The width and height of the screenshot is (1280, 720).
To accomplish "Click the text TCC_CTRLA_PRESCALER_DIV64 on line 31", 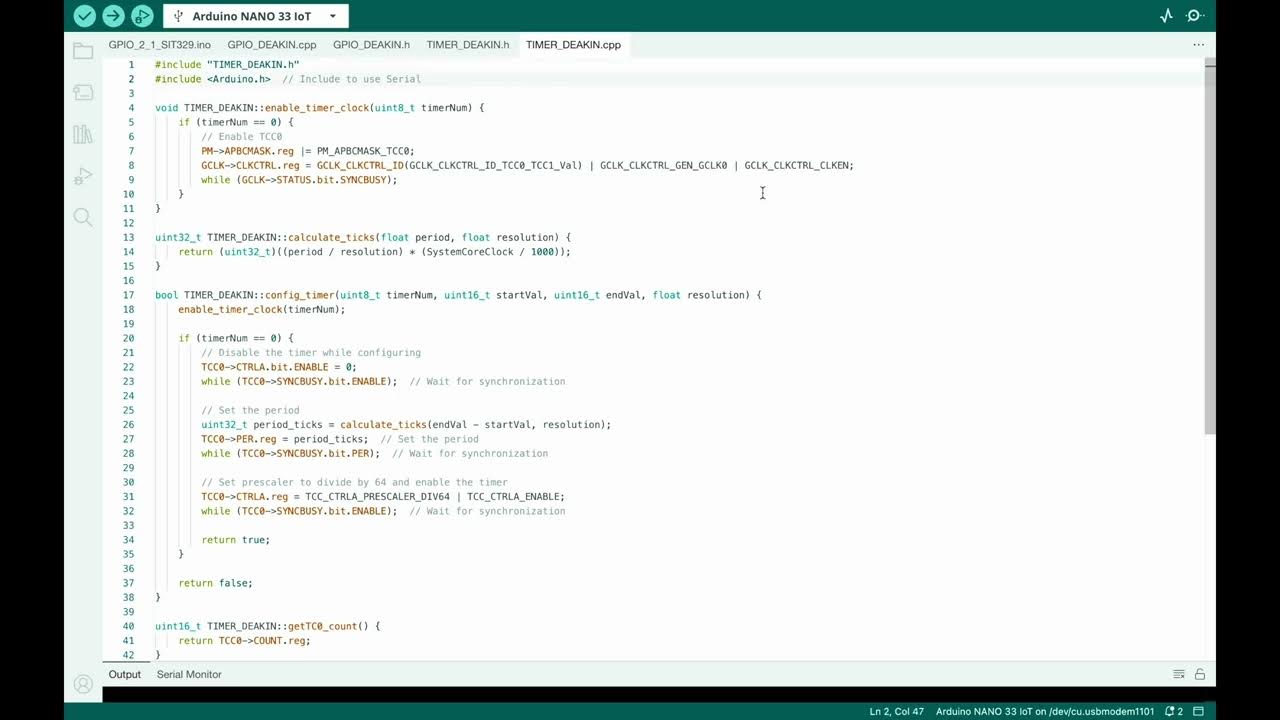I will pos(377,496).
